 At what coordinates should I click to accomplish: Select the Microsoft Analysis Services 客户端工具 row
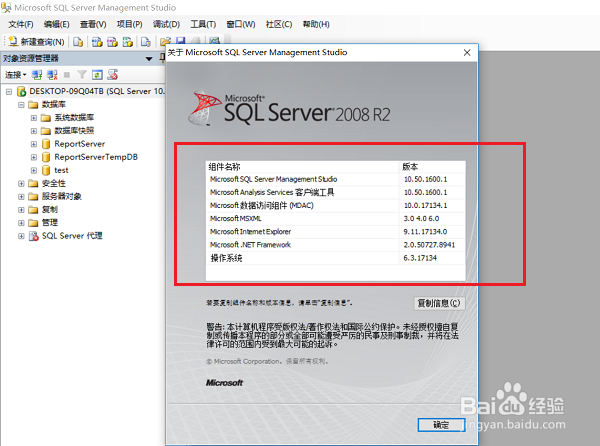[x=336, y=192]
